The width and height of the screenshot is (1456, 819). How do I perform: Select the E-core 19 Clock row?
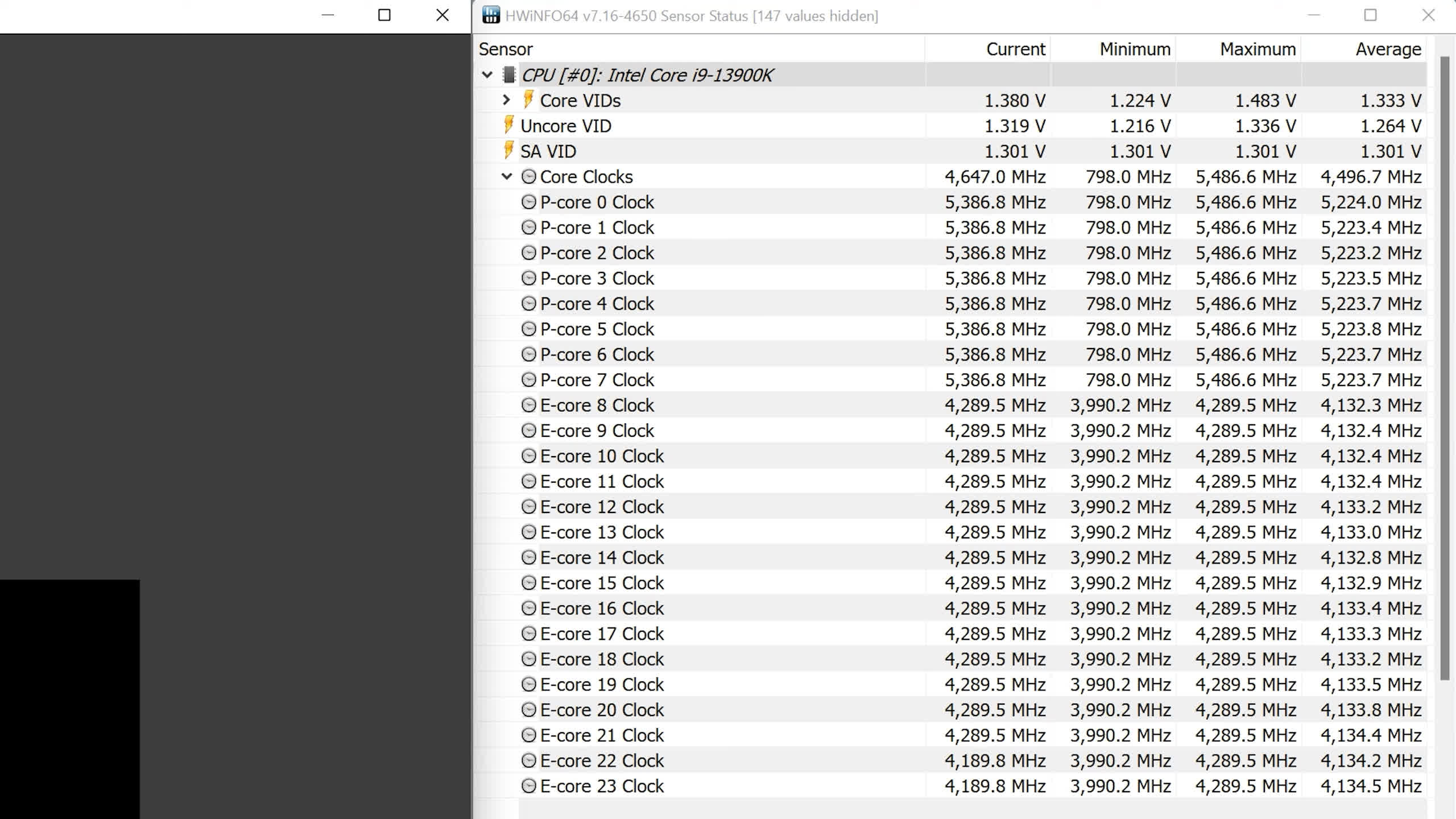pyautogui.click(x=950, y=684)
